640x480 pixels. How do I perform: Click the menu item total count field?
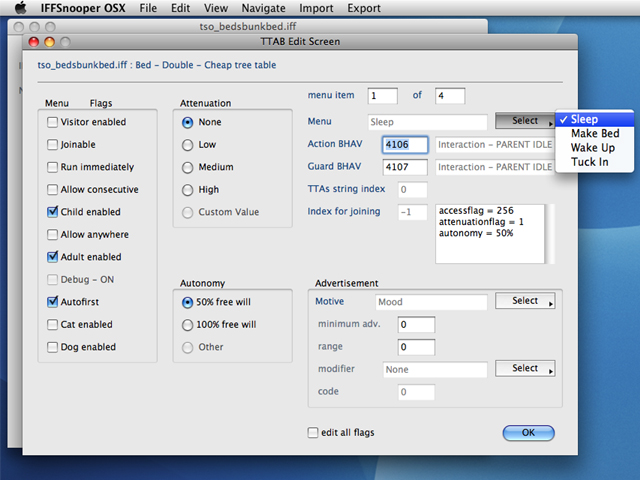tap(450, 96)
